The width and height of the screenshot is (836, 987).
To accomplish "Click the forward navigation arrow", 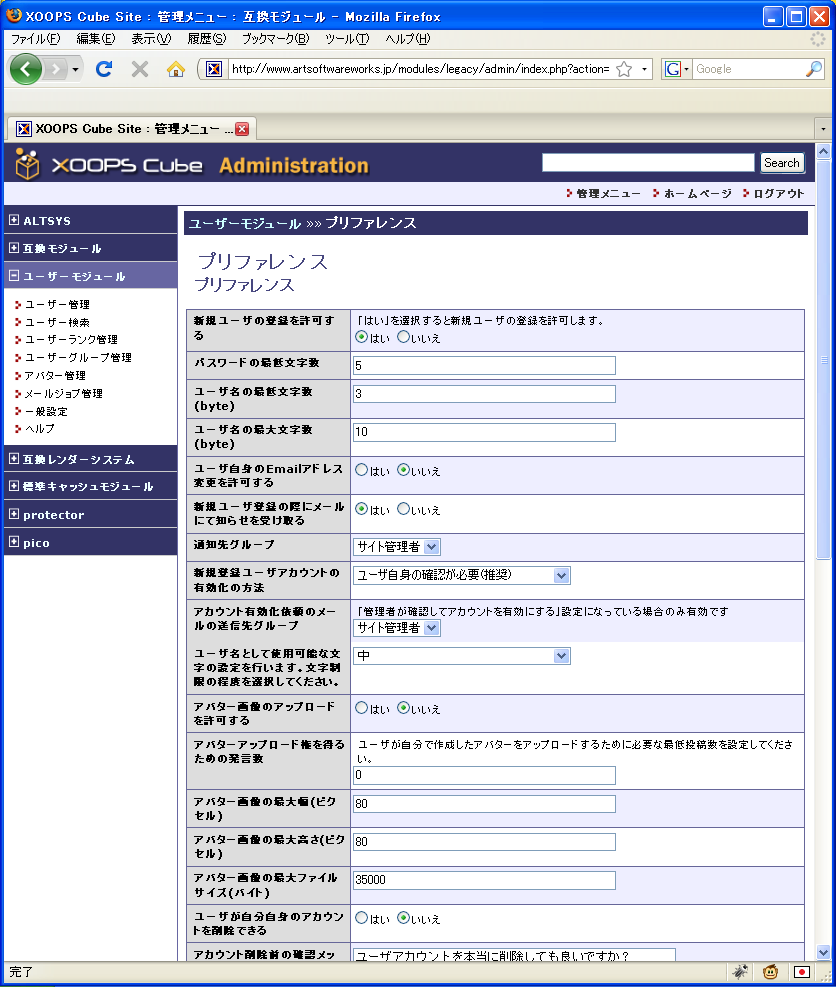I will coord(56,69).
